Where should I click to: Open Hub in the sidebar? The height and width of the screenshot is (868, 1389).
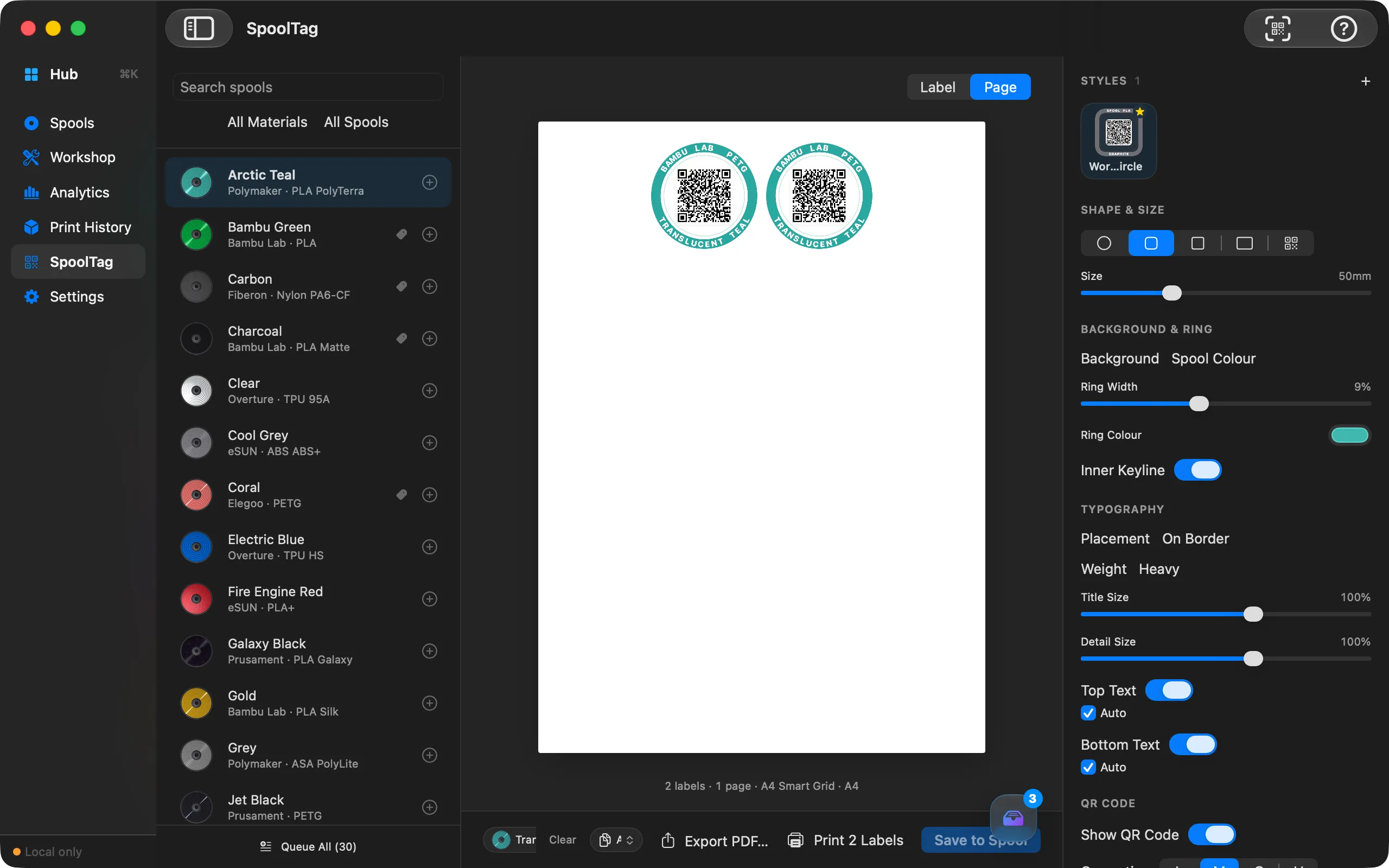tap(78, 74)
